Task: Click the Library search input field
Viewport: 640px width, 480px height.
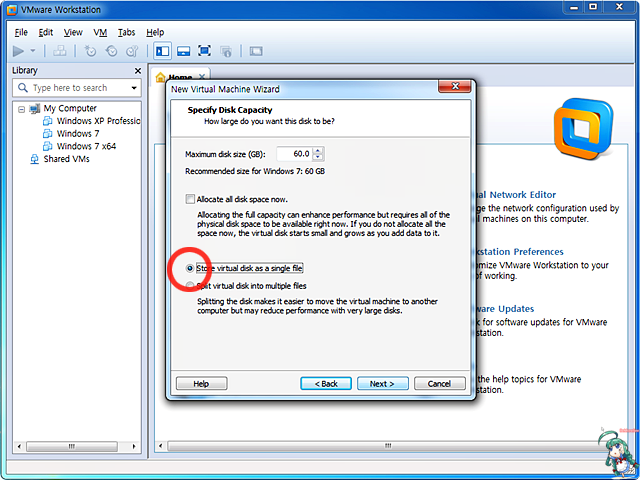Action: click(x=77, y=88)
